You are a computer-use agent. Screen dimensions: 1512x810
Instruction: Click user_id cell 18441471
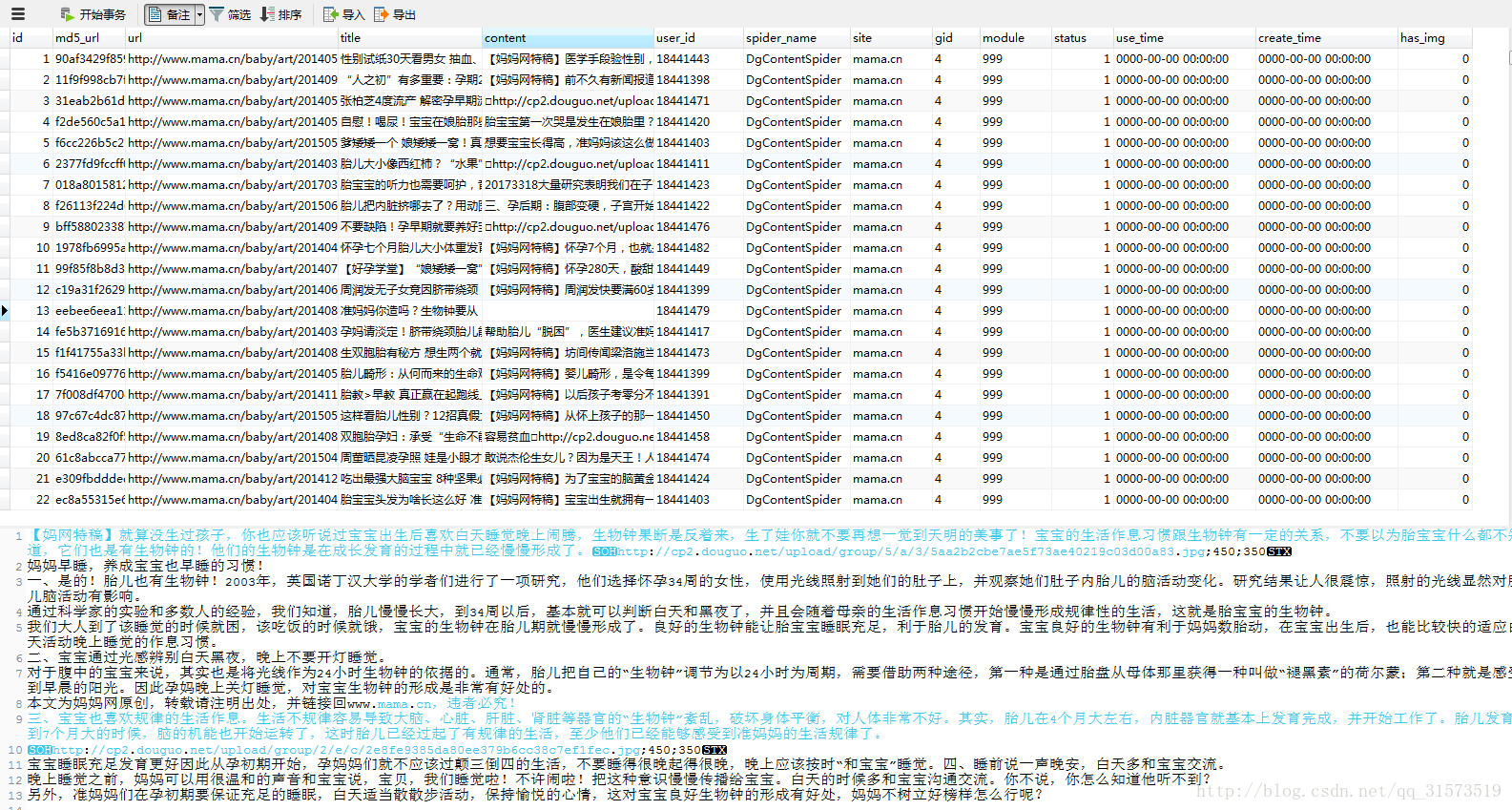coord(698,101)
